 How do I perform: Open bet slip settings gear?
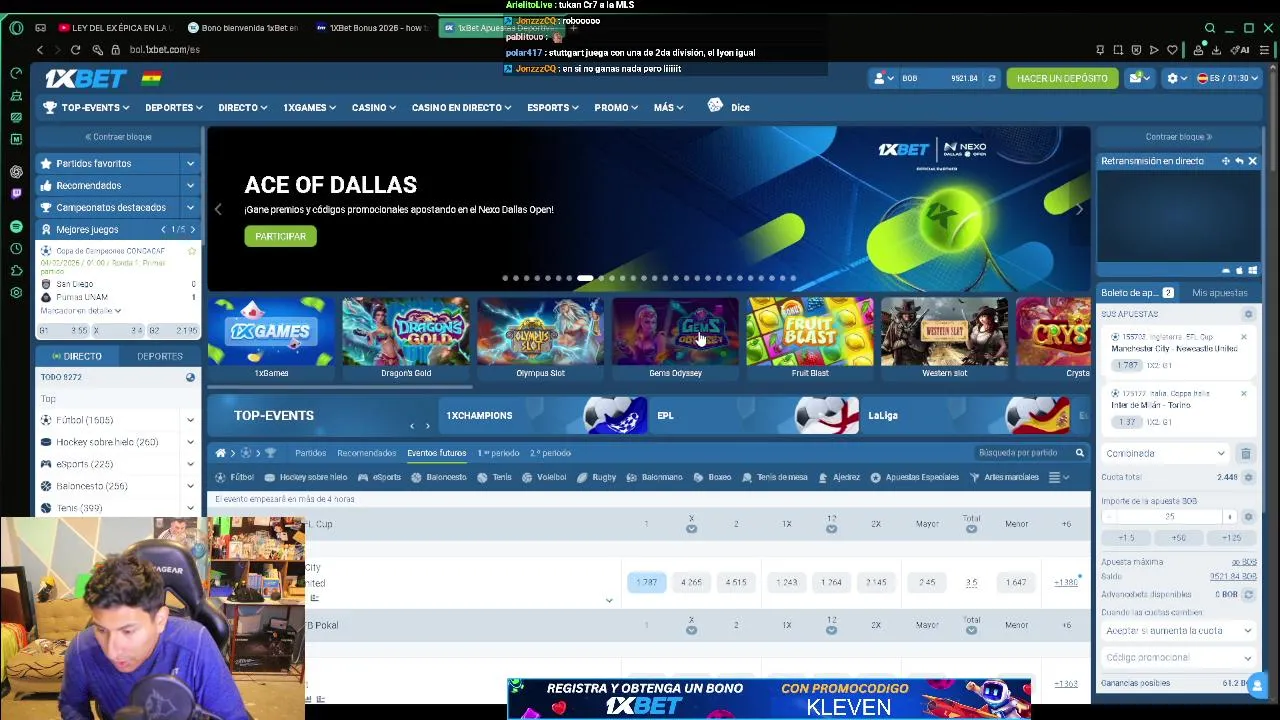1248,314
